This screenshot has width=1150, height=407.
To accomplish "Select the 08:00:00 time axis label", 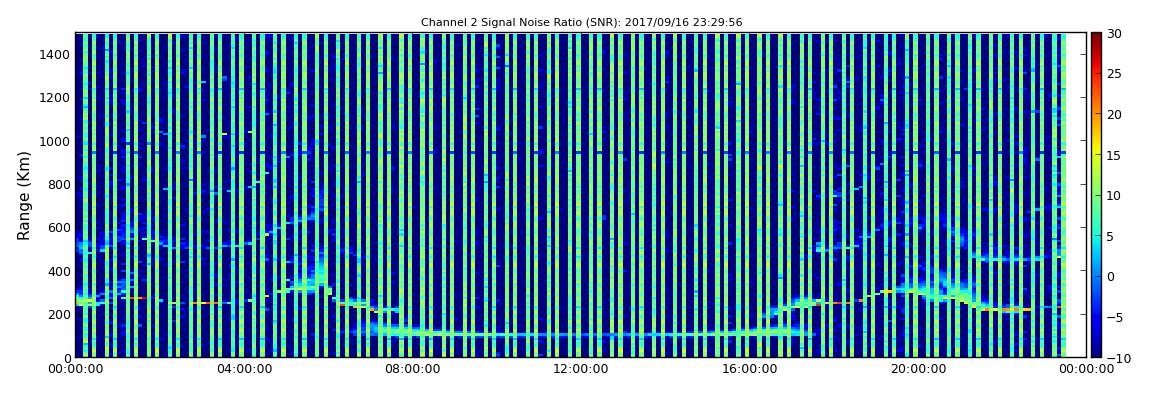I will pos(412,370).
